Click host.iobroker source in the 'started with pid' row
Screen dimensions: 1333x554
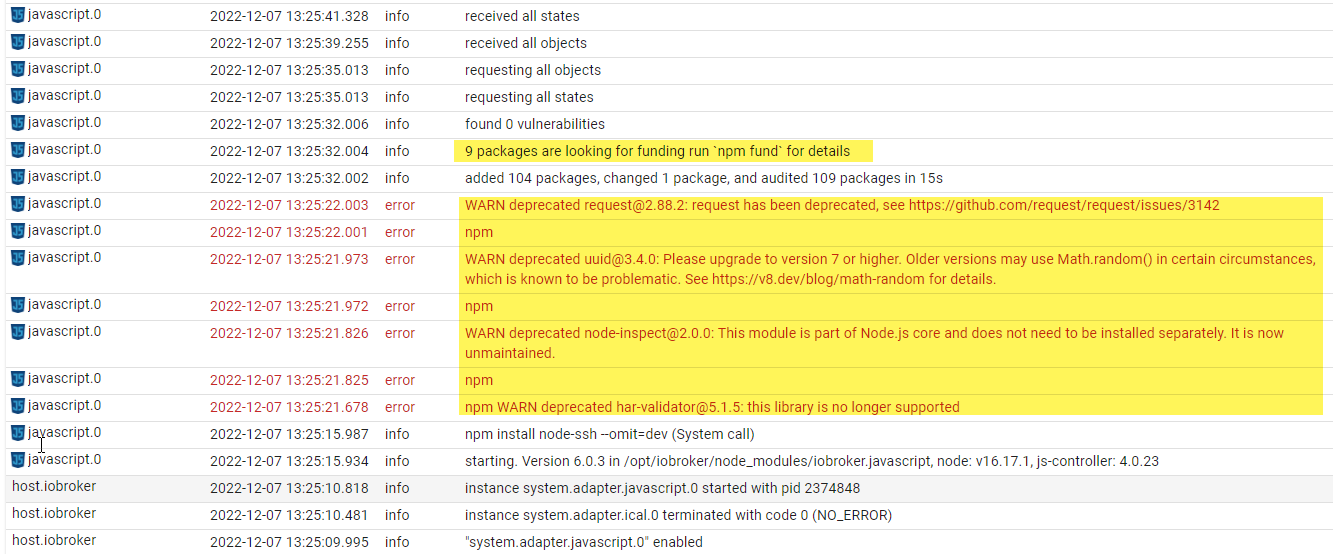54,487
